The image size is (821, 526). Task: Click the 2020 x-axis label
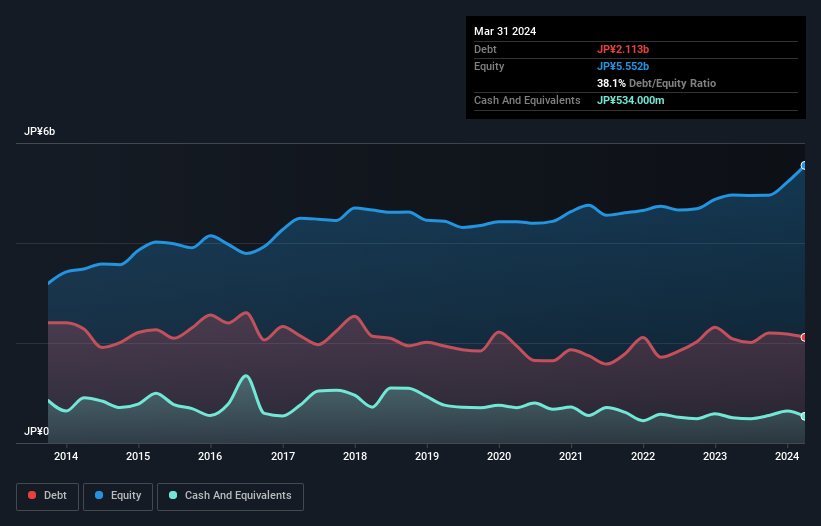499,456
